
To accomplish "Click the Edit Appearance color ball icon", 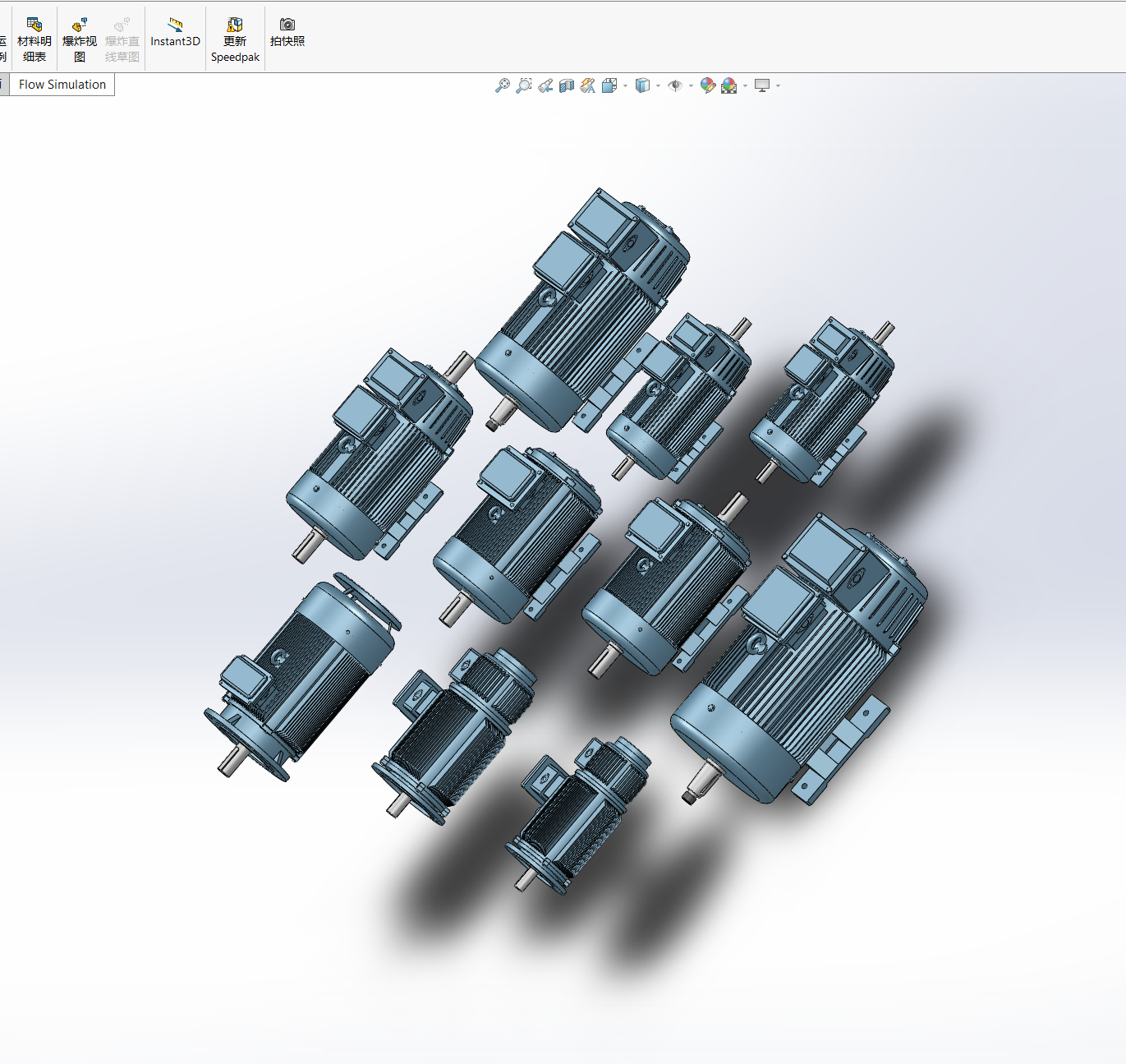I will tap(708, 85).
